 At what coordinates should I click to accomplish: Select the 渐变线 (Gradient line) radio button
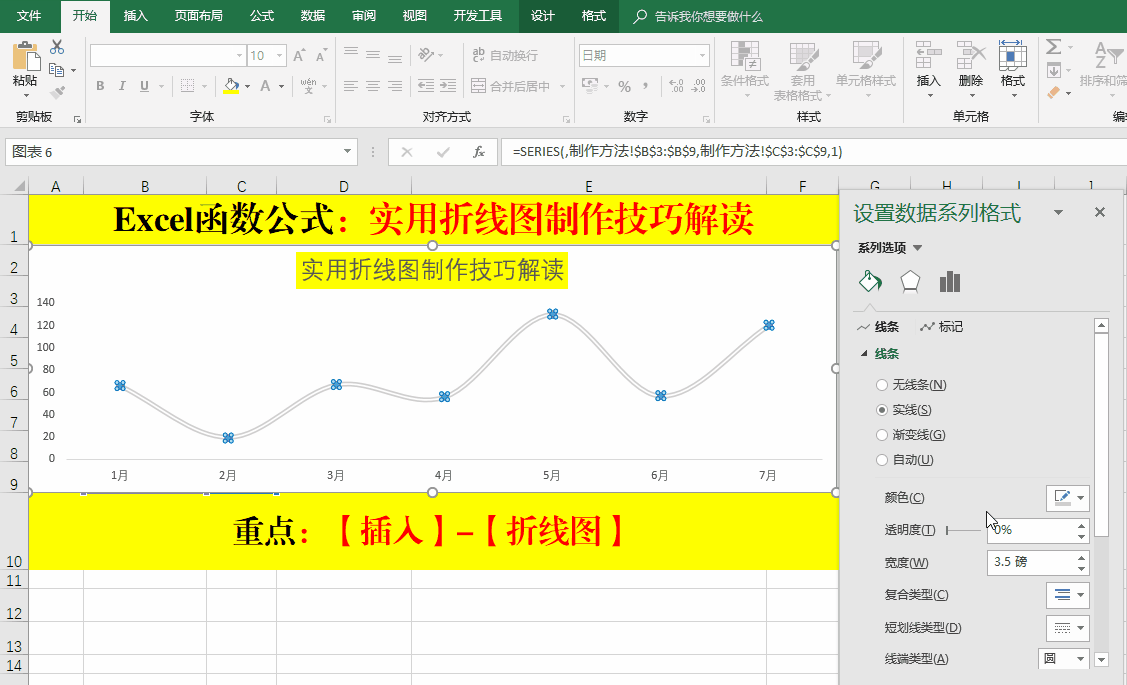tap(881, 435)
